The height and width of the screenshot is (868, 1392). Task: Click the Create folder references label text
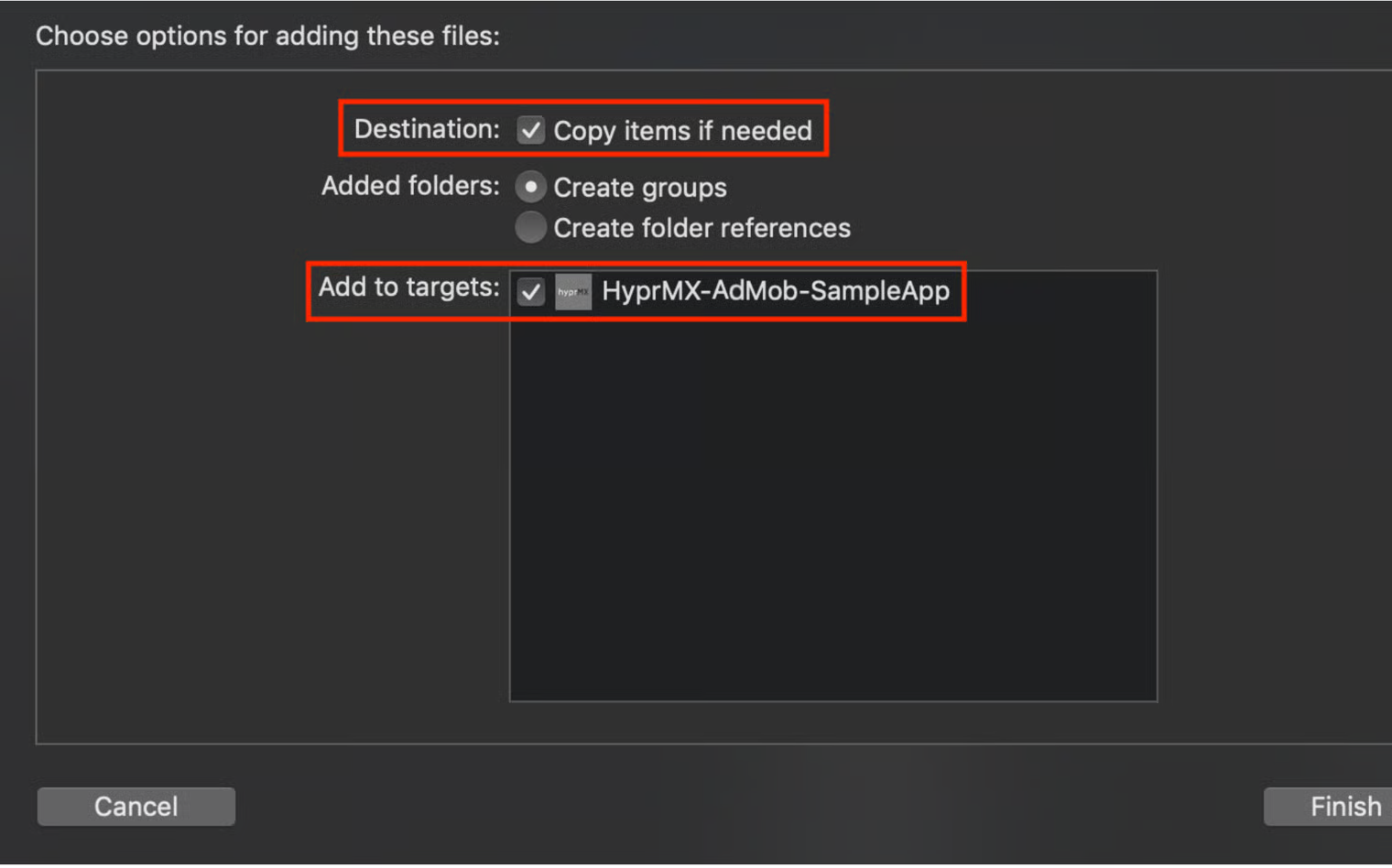(x=701, y=228)
